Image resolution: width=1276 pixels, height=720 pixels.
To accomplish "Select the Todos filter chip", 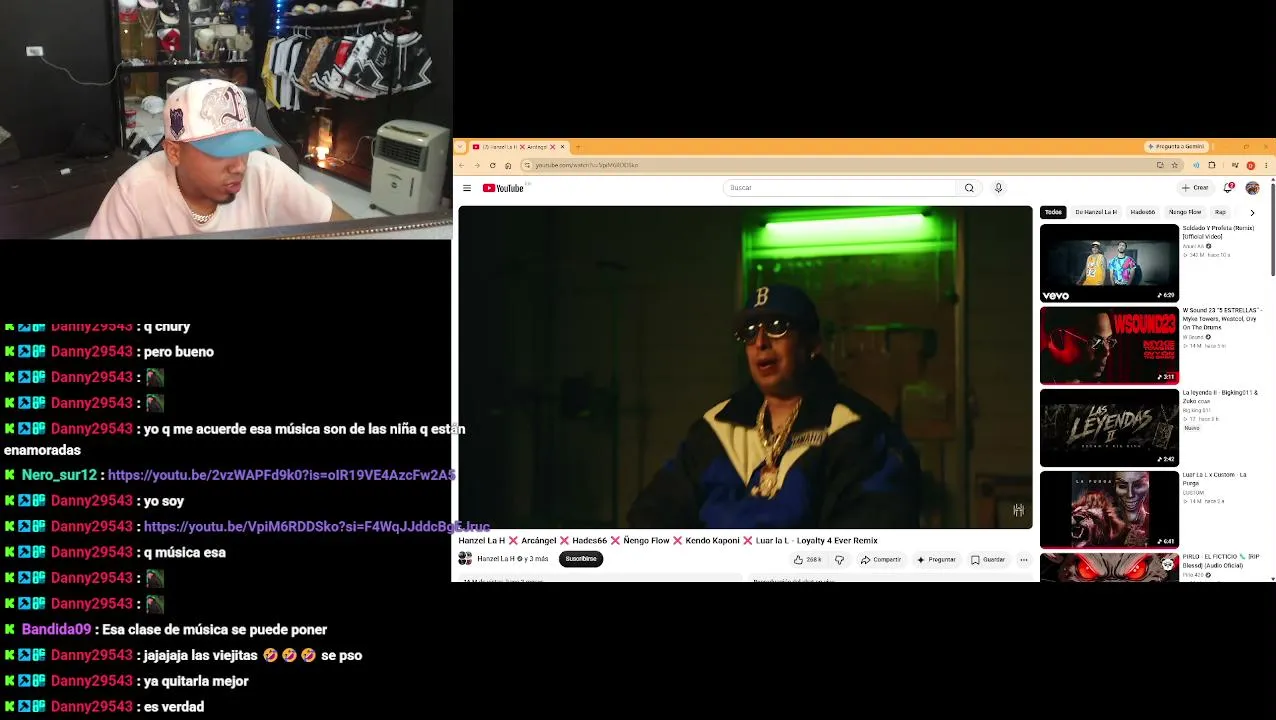I will (1053, 212).
